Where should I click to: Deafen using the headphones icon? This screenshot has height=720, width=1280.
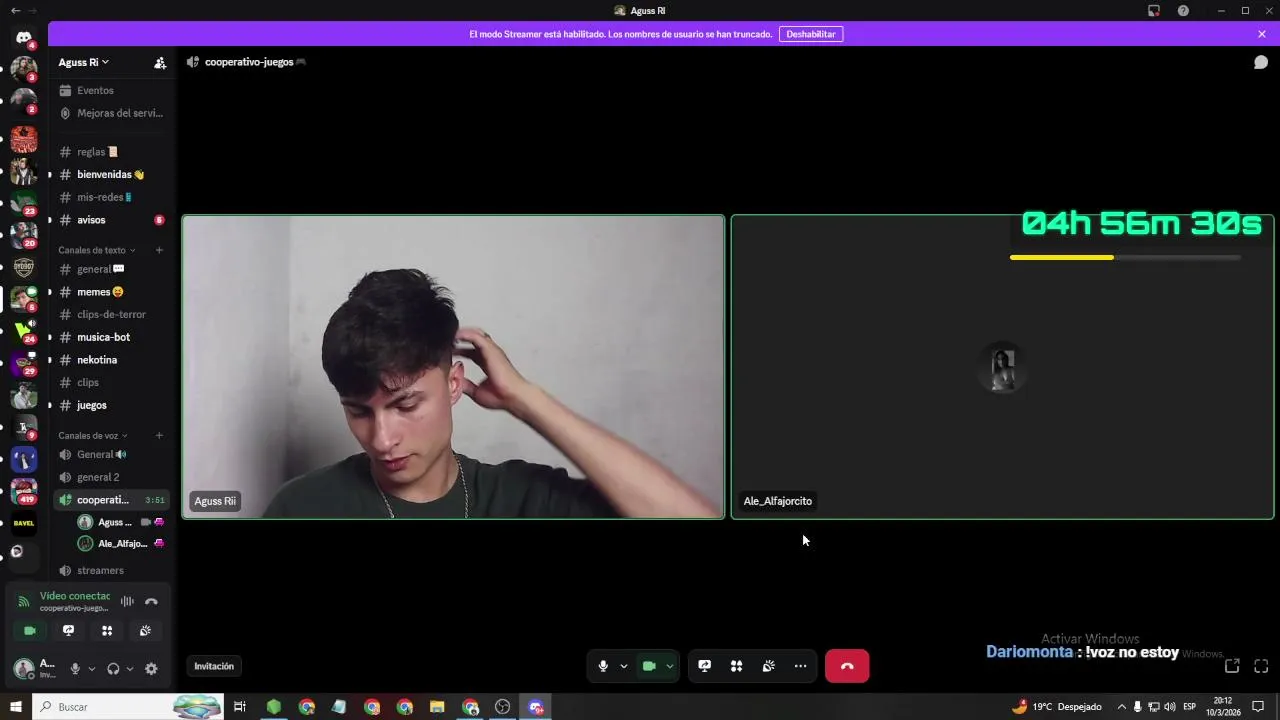click(113, 668)
